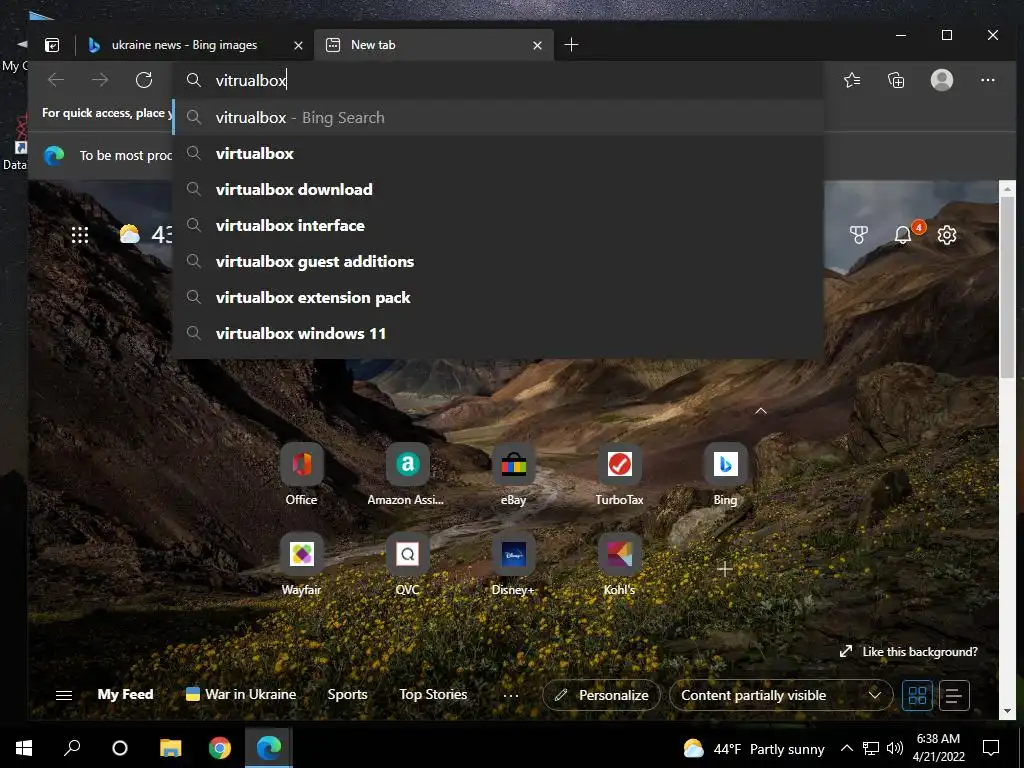Open page settings gear icon
Screen dimensions: 1024x768
(x=947, y=235)
